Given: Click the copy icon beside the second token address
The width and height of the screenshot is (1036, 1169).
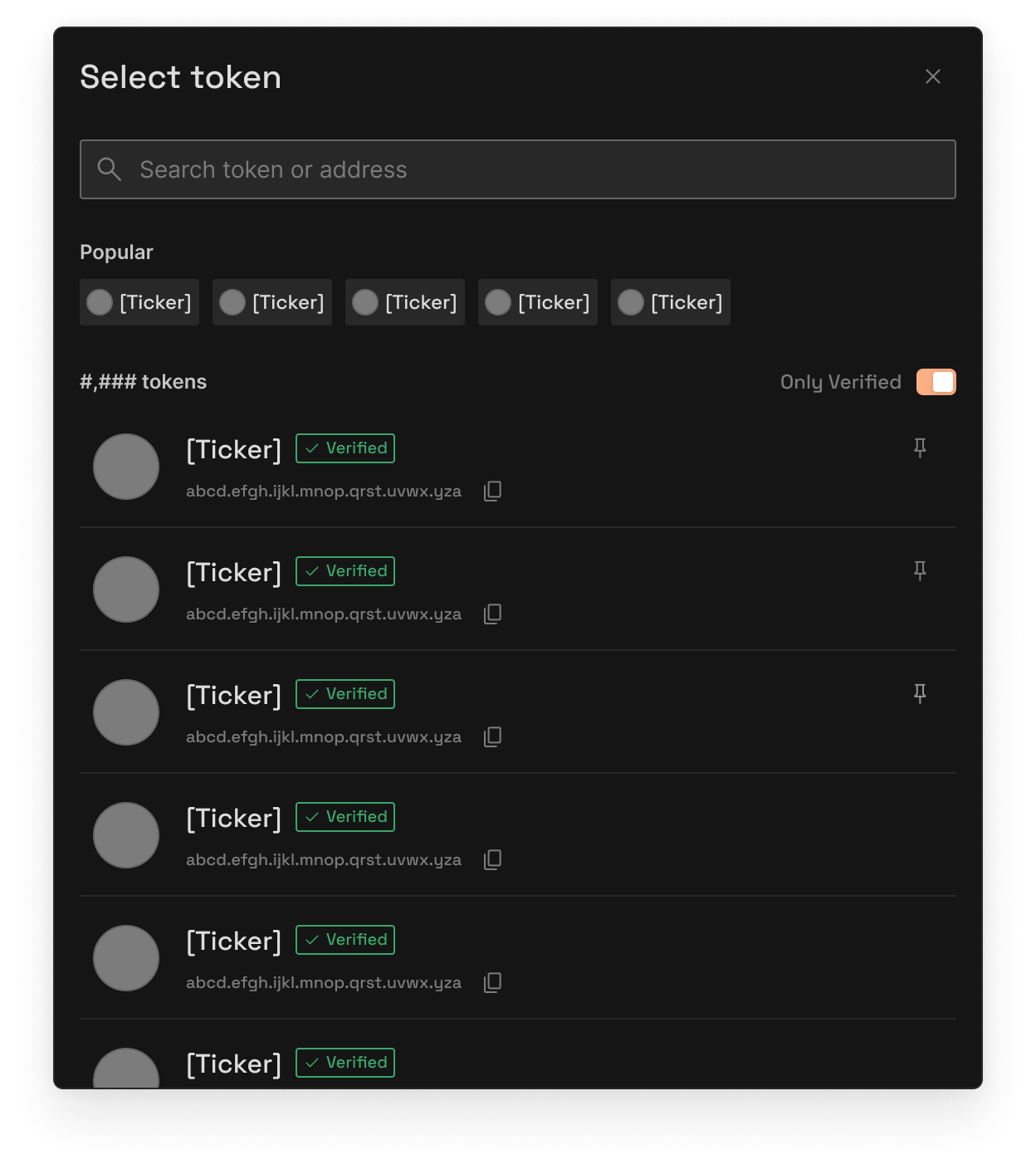Looking at the screenshot, I should tap(492, 614).
